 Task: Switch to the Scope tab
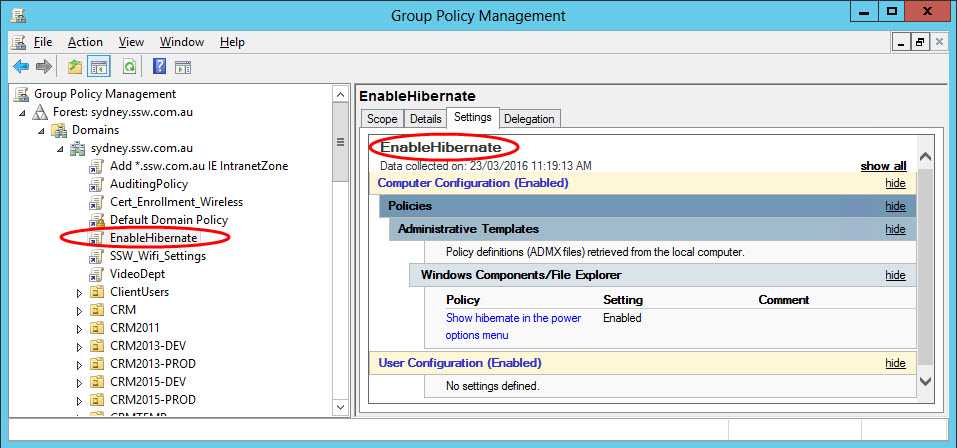pyautogui.click(x=383, y=119)
